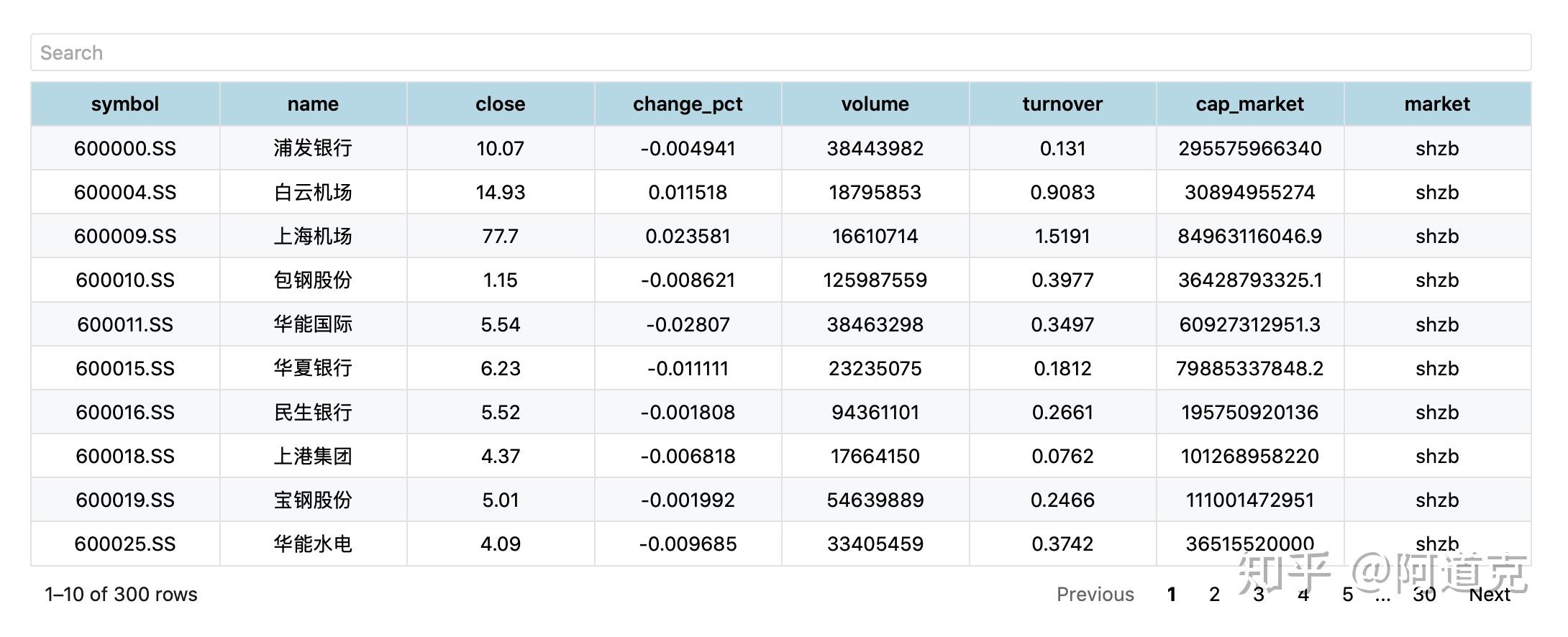The width and height of the screenshot is (1568, 637).
Task: Click the Next page button
Action: point(1490,595)
